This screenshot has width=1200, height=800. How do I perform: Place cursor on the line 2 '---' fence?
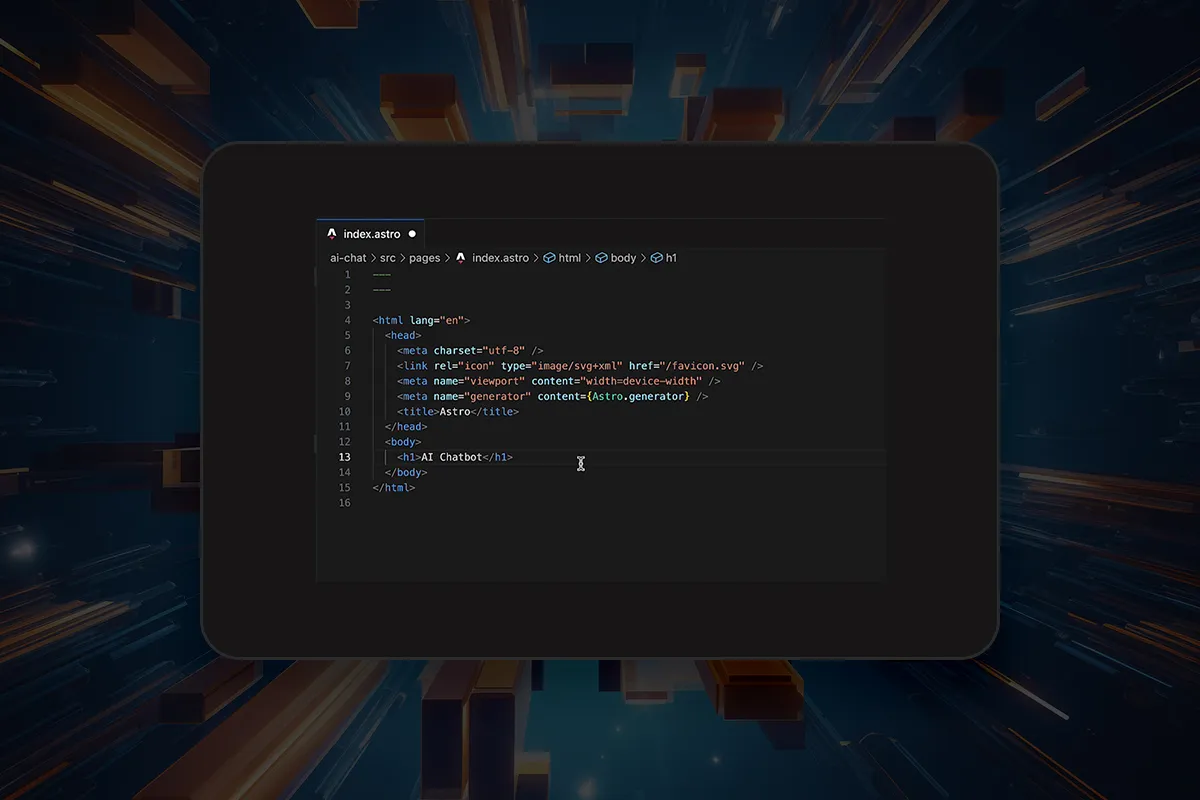[381, 290]
